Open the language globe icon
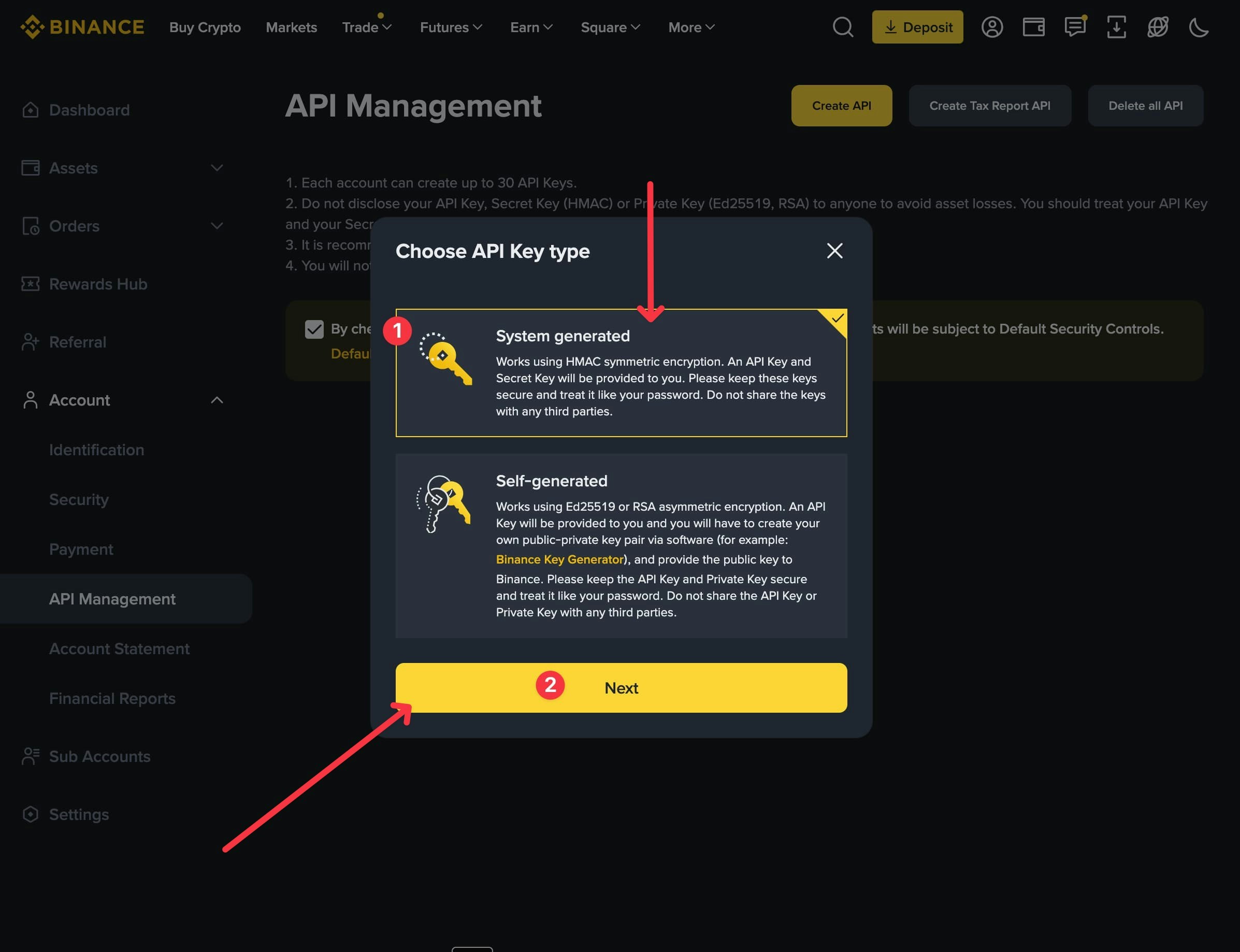 (x=1157, y=26)
